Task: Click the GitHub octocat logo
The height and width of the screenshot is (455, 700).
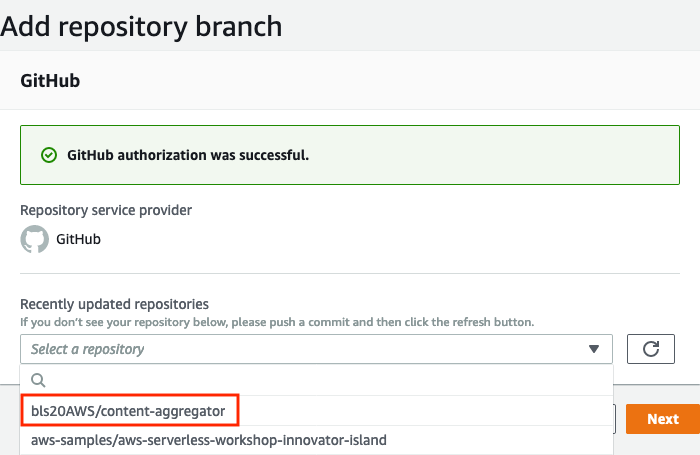Action: [x=34, y=239]
